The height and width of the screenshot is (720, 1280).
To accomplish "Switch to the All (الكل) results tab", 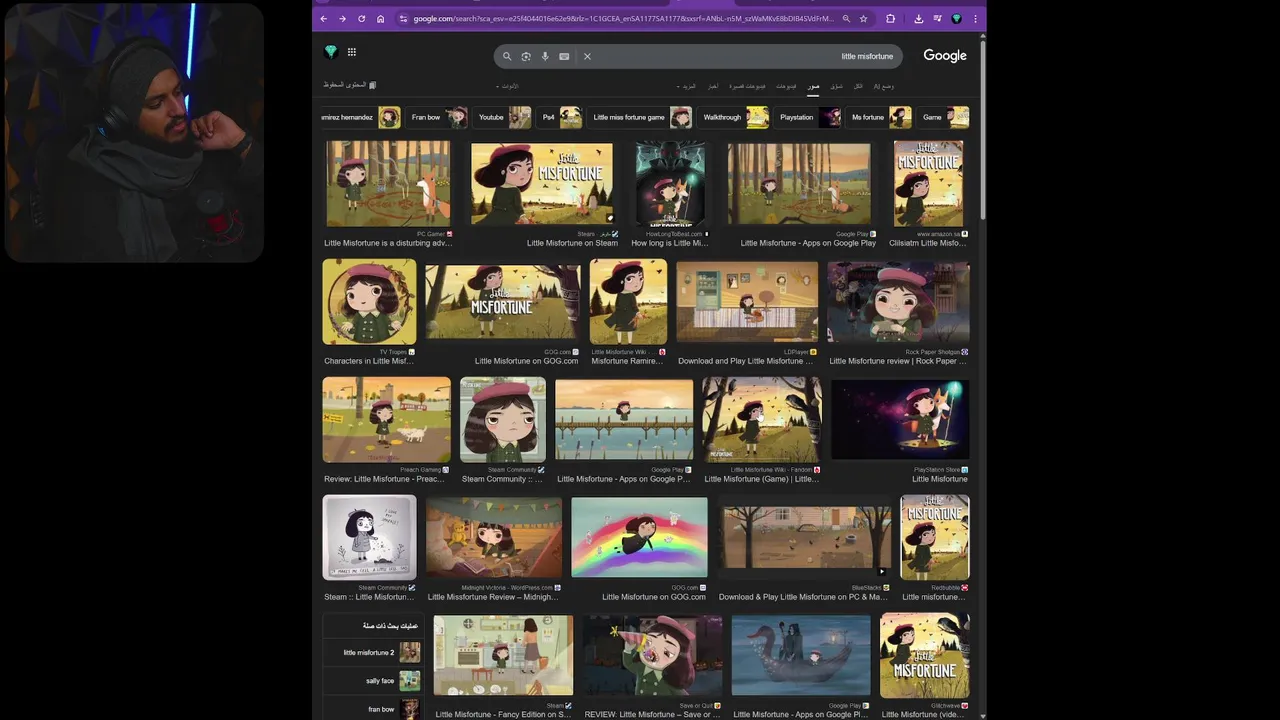I will point(858,87).
